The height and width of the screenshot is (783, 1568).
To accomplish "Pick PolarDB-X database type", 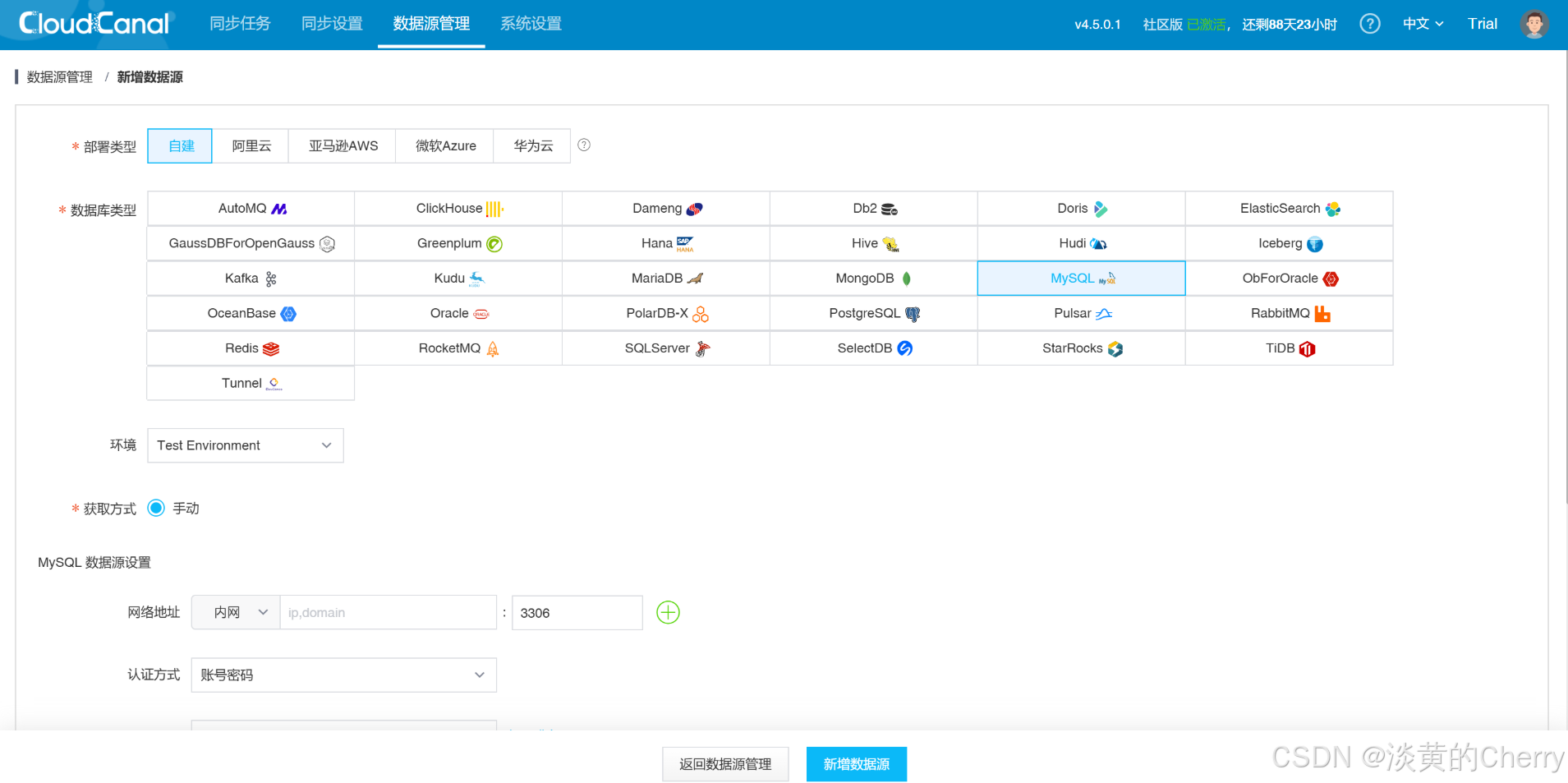I will click(666, 314).
